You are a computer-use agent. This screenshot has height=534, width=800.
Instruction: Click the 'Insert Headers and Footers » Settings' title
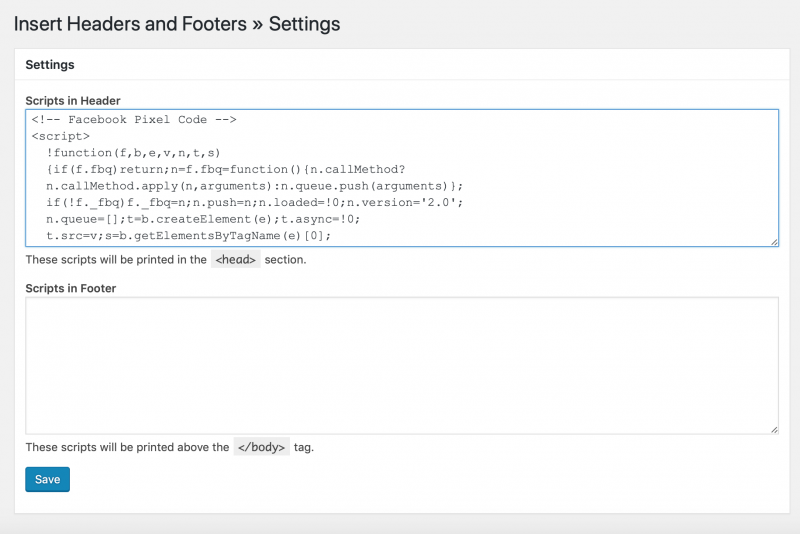tap(177, 24)
